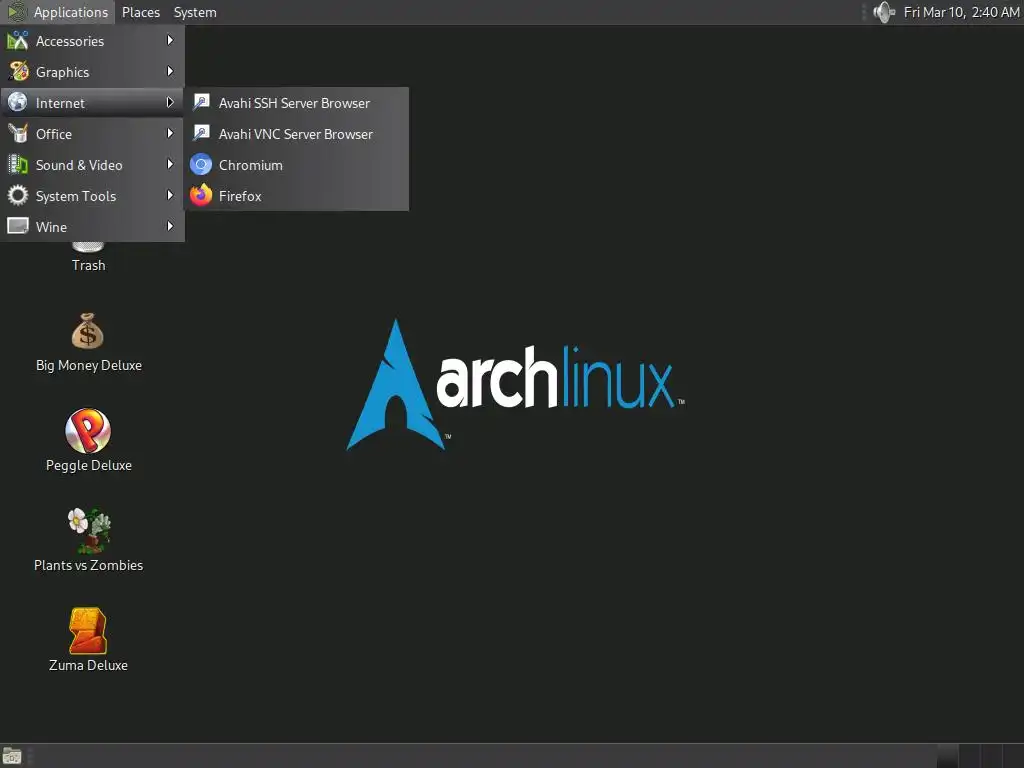
Task: Select the Peggle Deluxe desktop icon
Action: [x=88, y=431]
